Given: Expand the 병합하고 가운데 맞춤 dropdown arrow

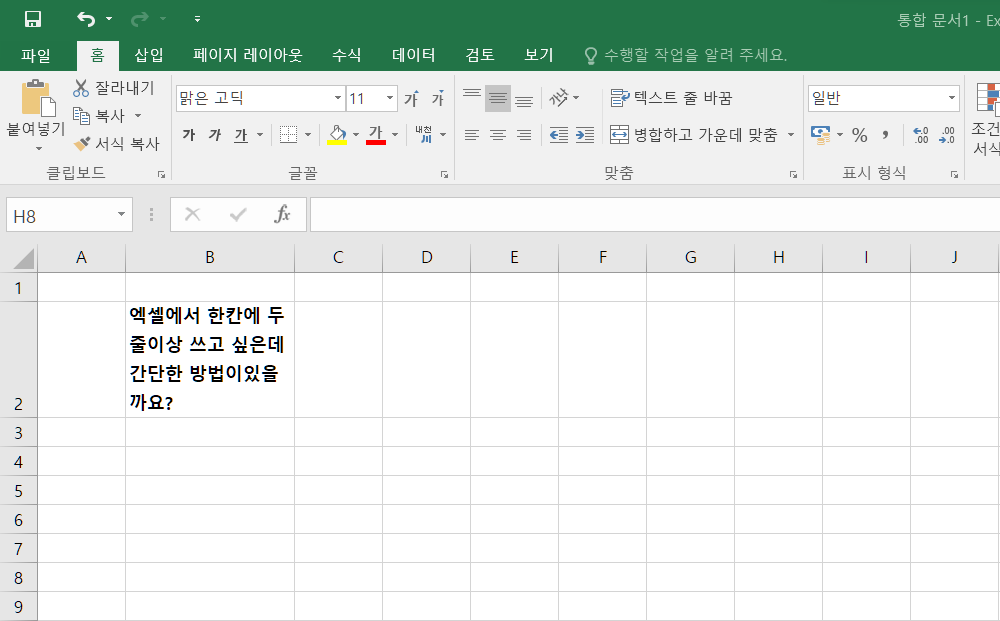Looking at the screenshot, I should point(791,135).
